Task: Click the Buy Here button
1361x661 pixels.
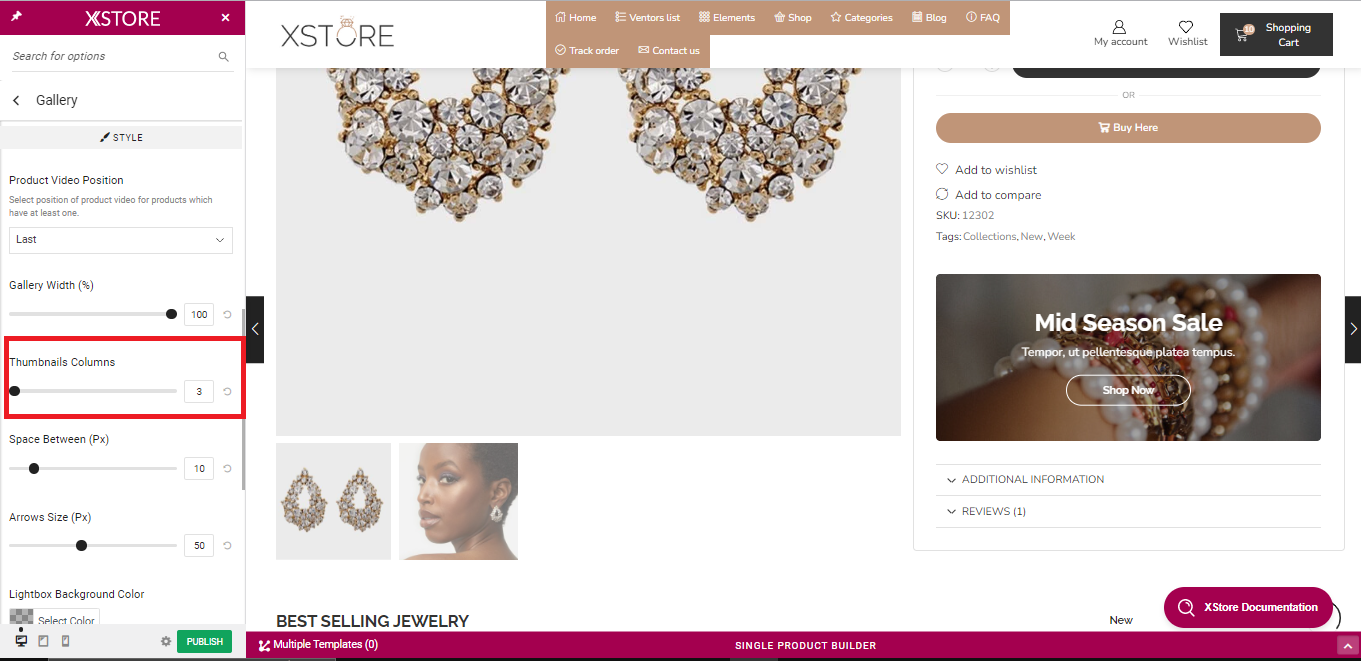Action: coord(1128,128)
